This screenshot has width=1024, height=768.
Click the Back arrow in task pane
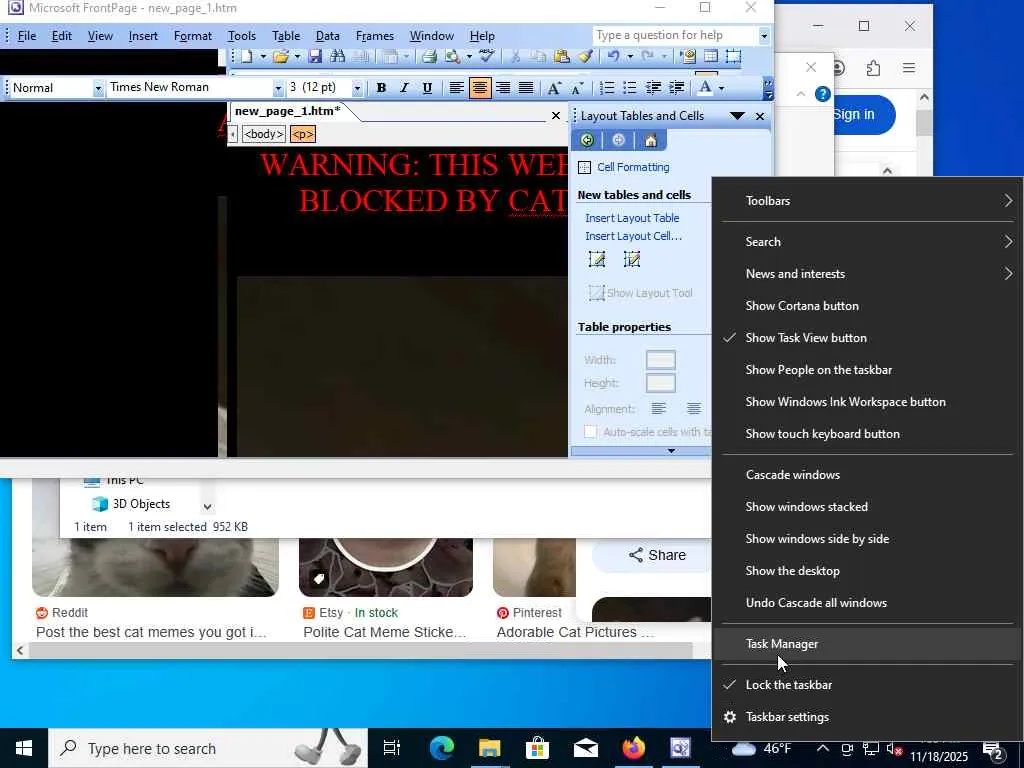[587, 140]
